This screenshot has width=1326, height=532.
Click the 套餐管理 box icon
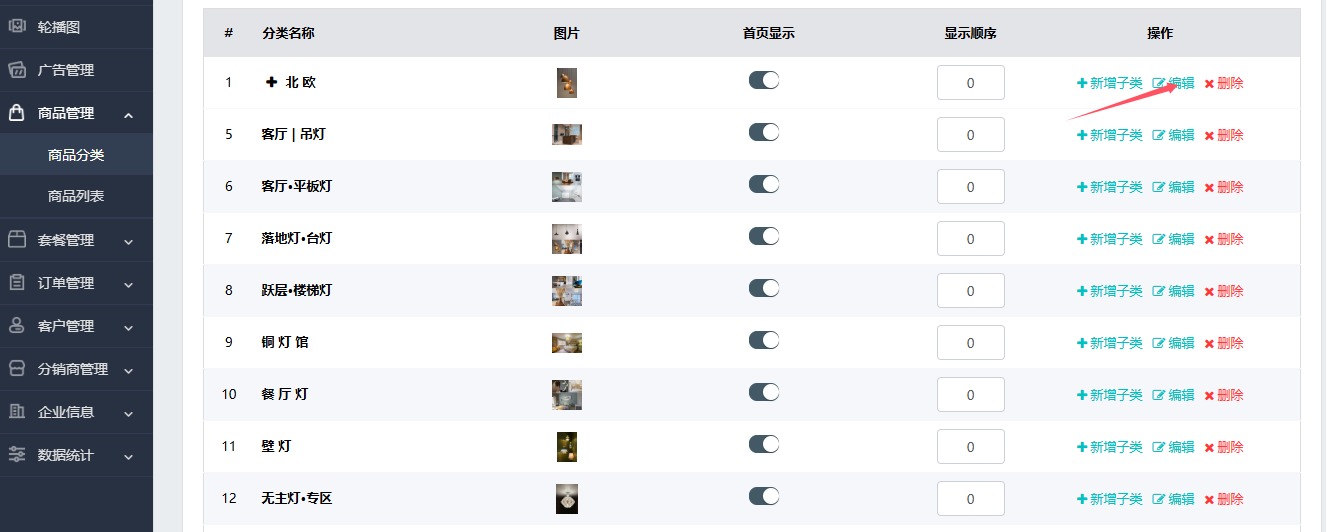pos(17,240)
